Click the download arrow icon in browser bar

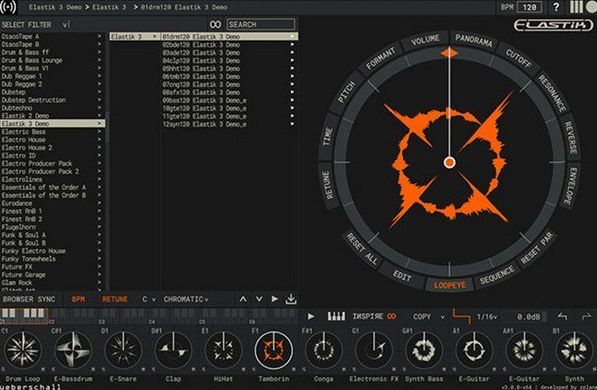tap(291, 299)
